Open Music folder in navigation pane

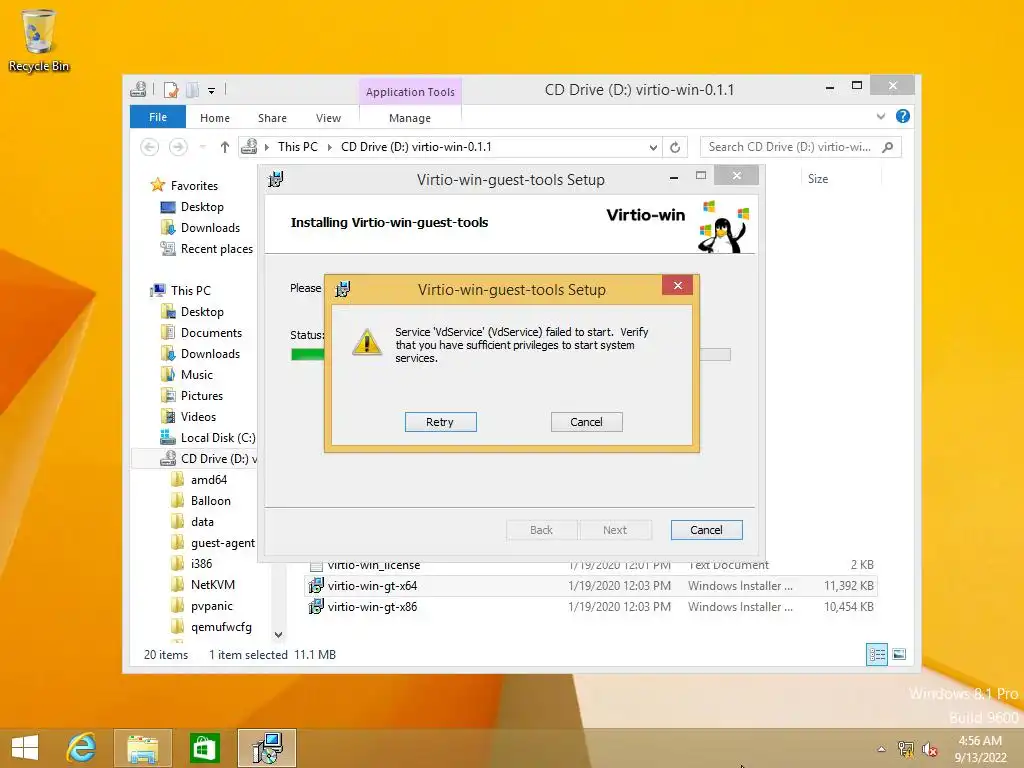[x=197, y=375]
